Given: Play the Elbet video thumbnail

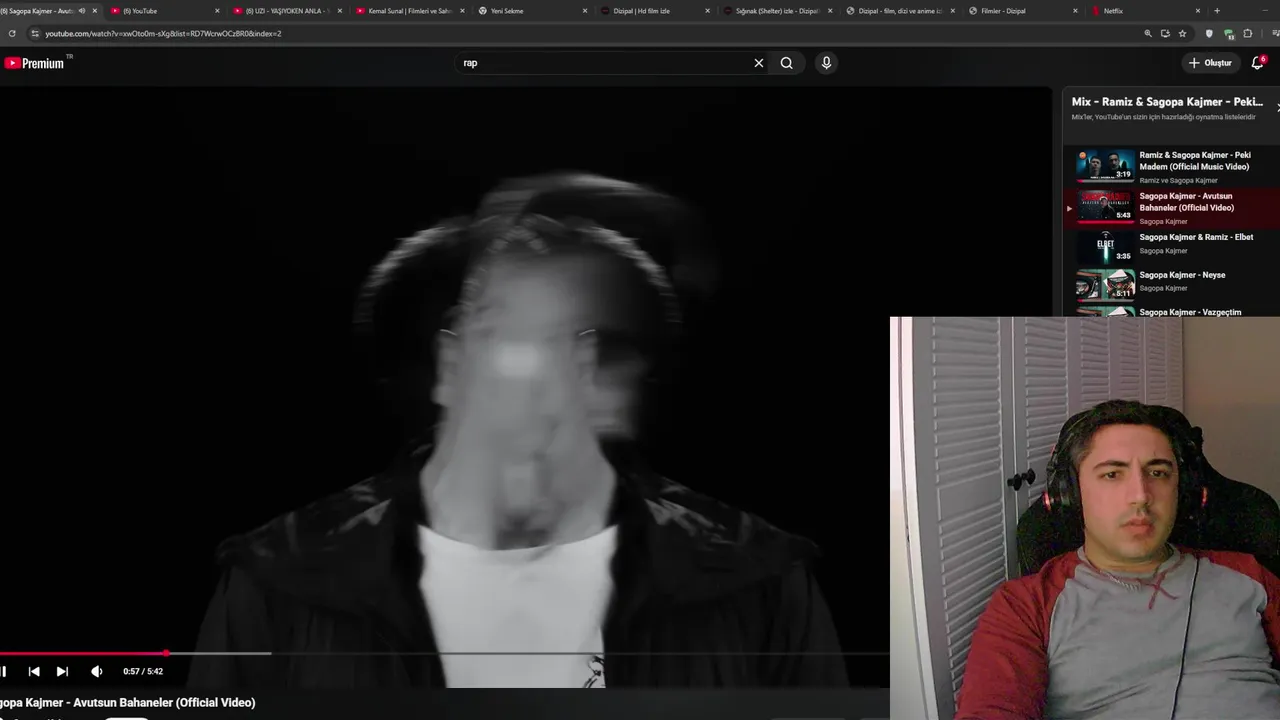Looking at the screenshot, I should coord(1105,247).
